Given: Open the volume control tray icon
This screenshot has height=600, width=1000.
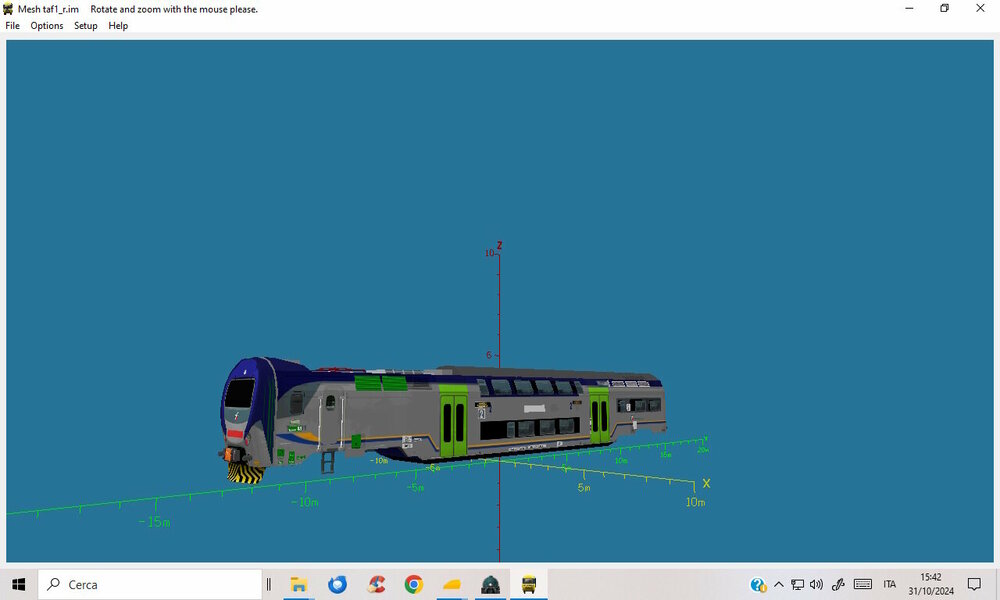Looking at the screenshot, I should click(x=816, y=584).
